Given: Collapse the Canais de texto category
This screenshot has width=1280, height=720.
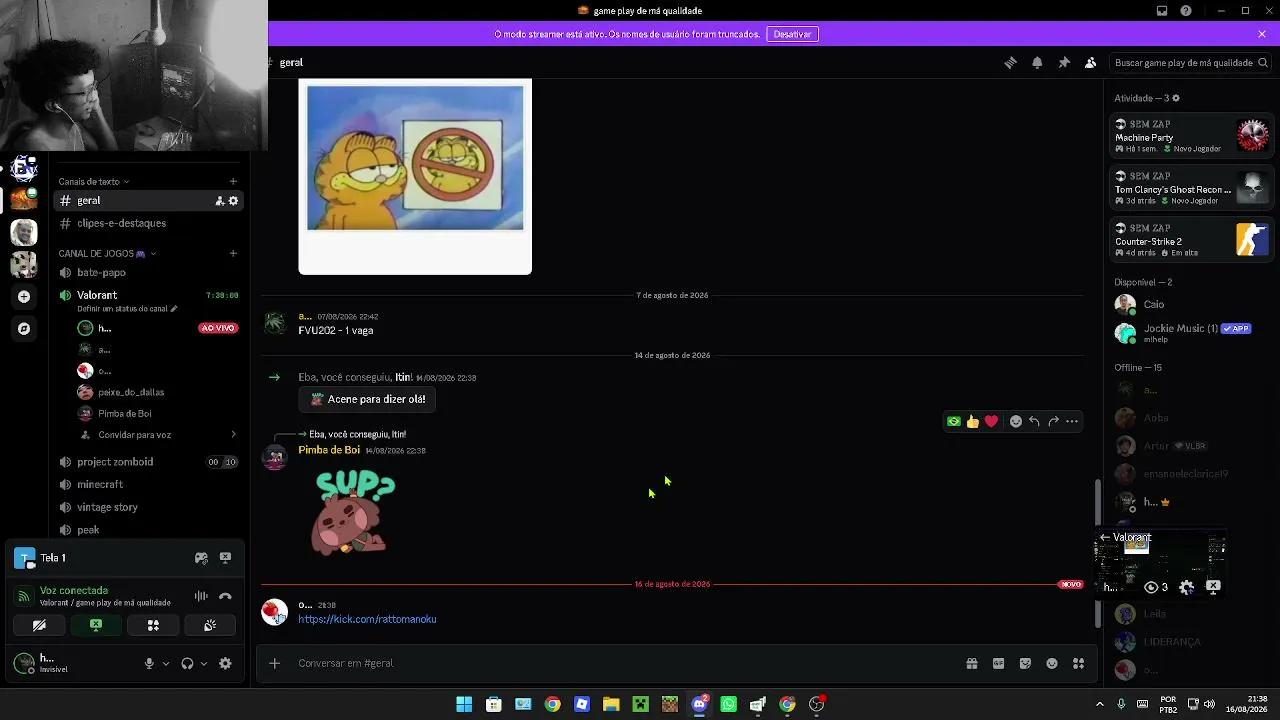Looking at the screenshot, I should (x=93, y=182).
